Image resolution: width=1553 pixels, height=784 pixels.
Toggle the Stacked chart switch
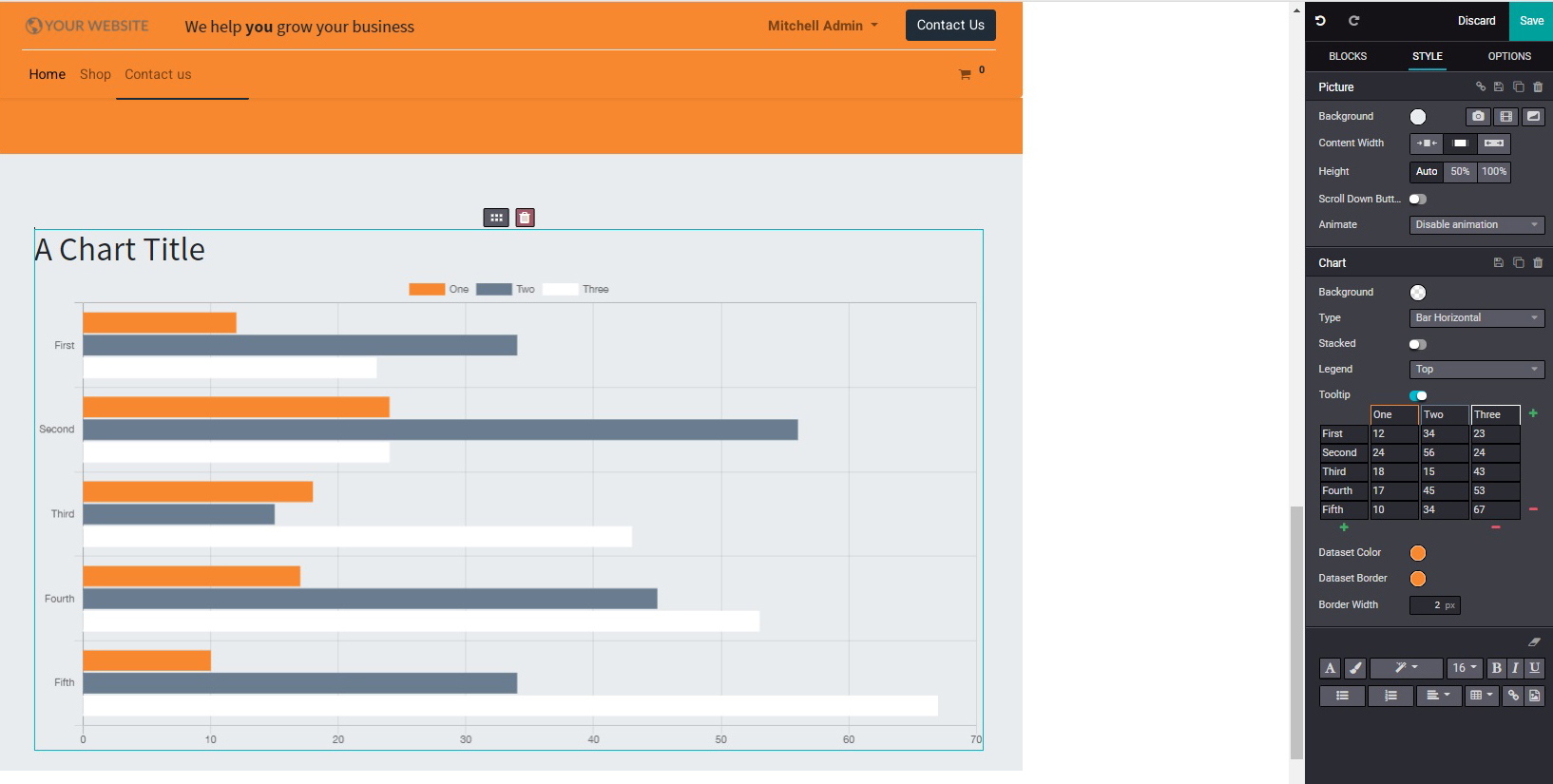[1417, 344]
